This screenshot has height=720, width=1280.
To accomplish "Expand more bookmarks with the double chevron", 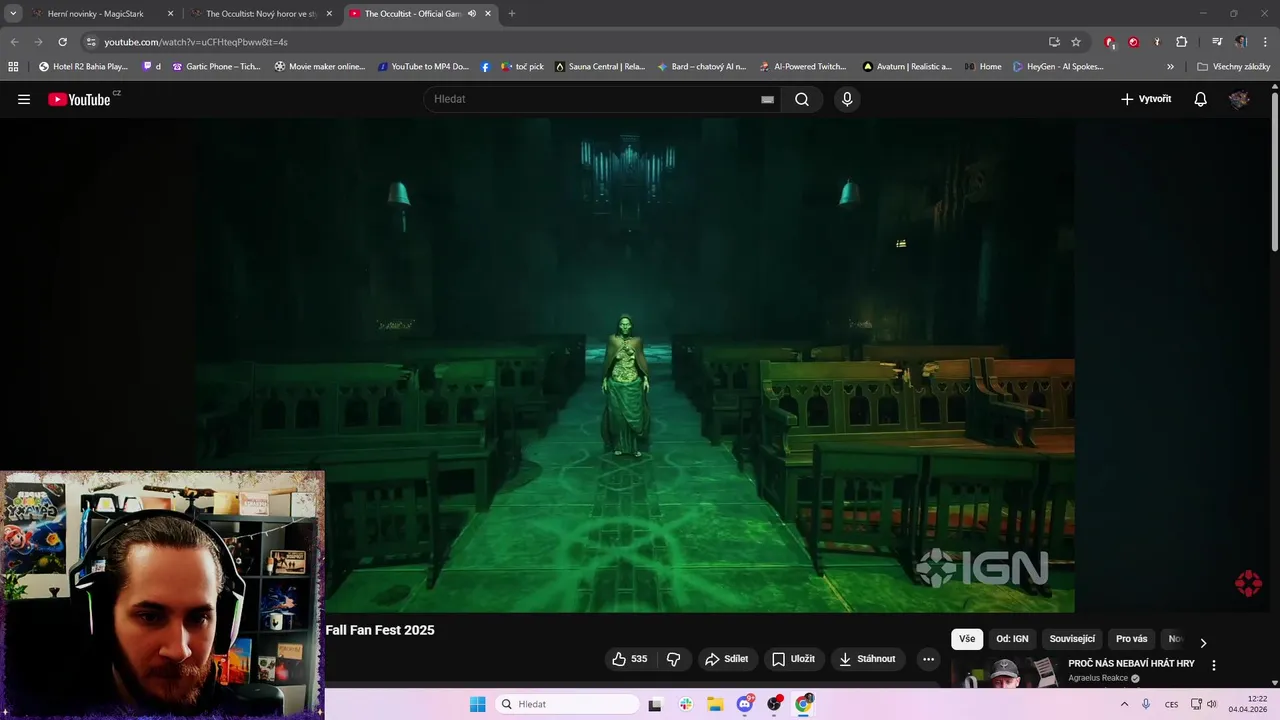I will pyautogui.click(x=1170, y=67).
